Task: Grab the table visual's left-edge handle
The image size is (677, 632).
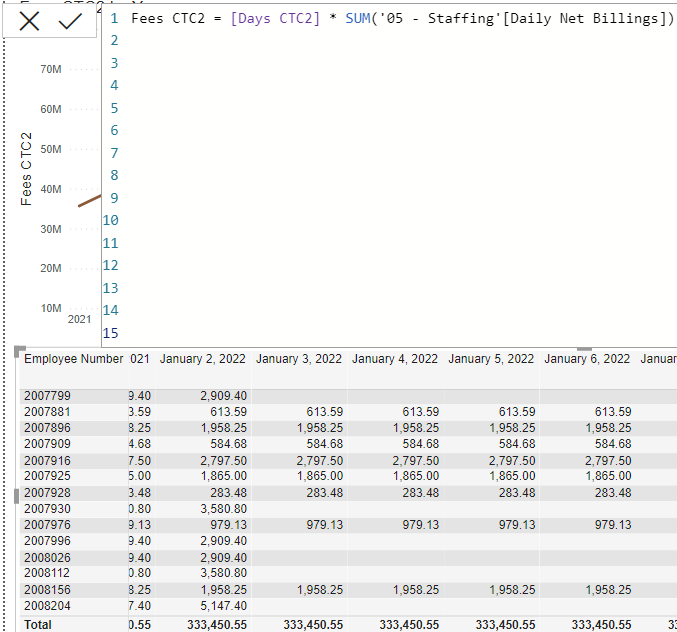Action: pyautogui.click(x=16, y=496)
